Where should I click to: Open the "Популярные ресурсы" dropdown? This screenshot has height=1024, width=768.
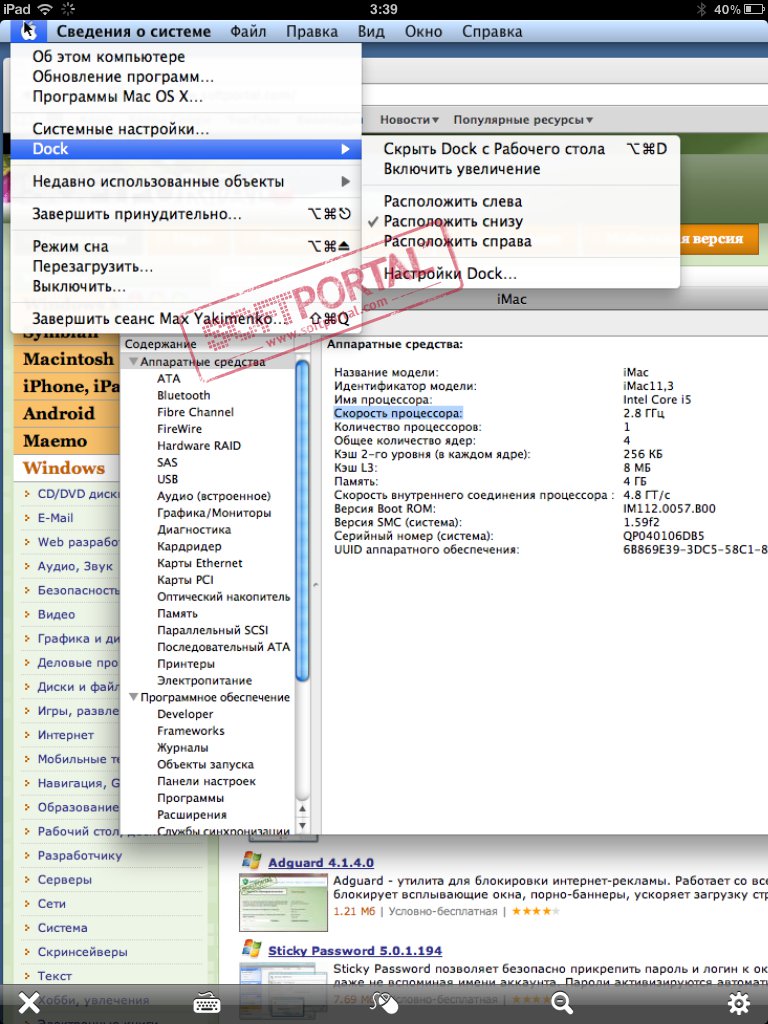[x=523, y=120]
